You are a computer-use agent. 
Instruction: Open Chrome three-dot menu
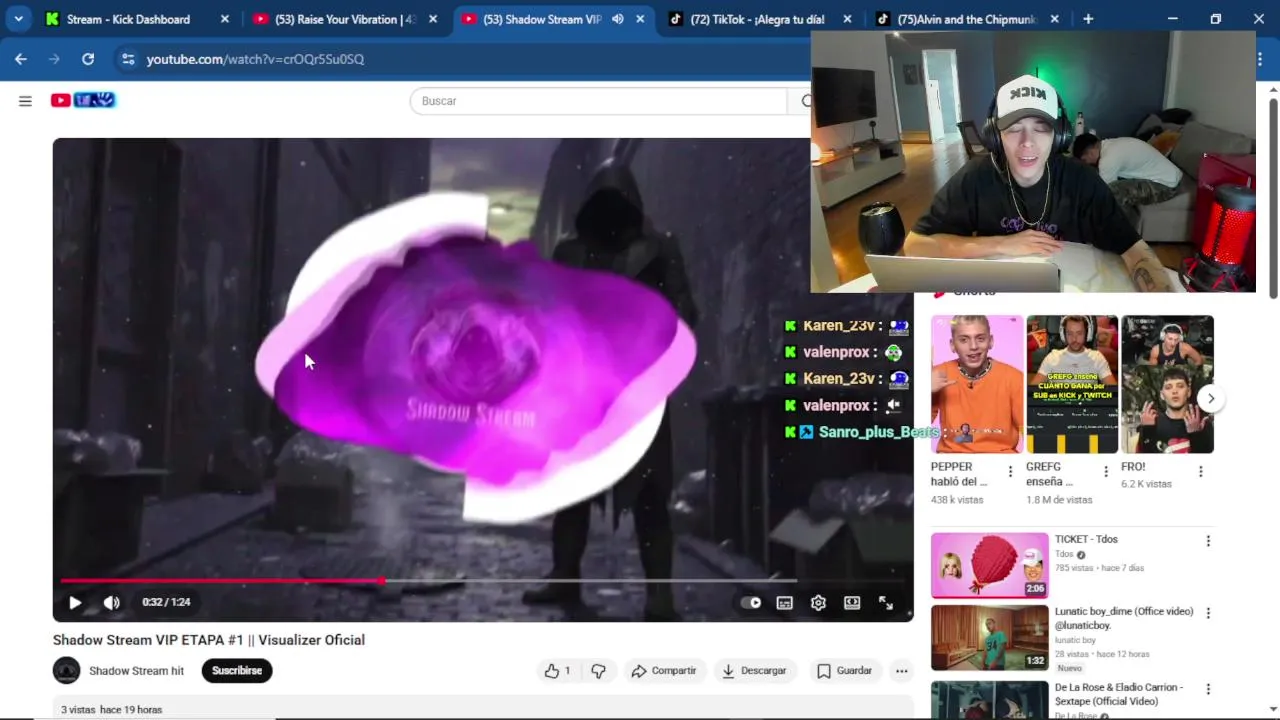click(x=1260, y=59)
